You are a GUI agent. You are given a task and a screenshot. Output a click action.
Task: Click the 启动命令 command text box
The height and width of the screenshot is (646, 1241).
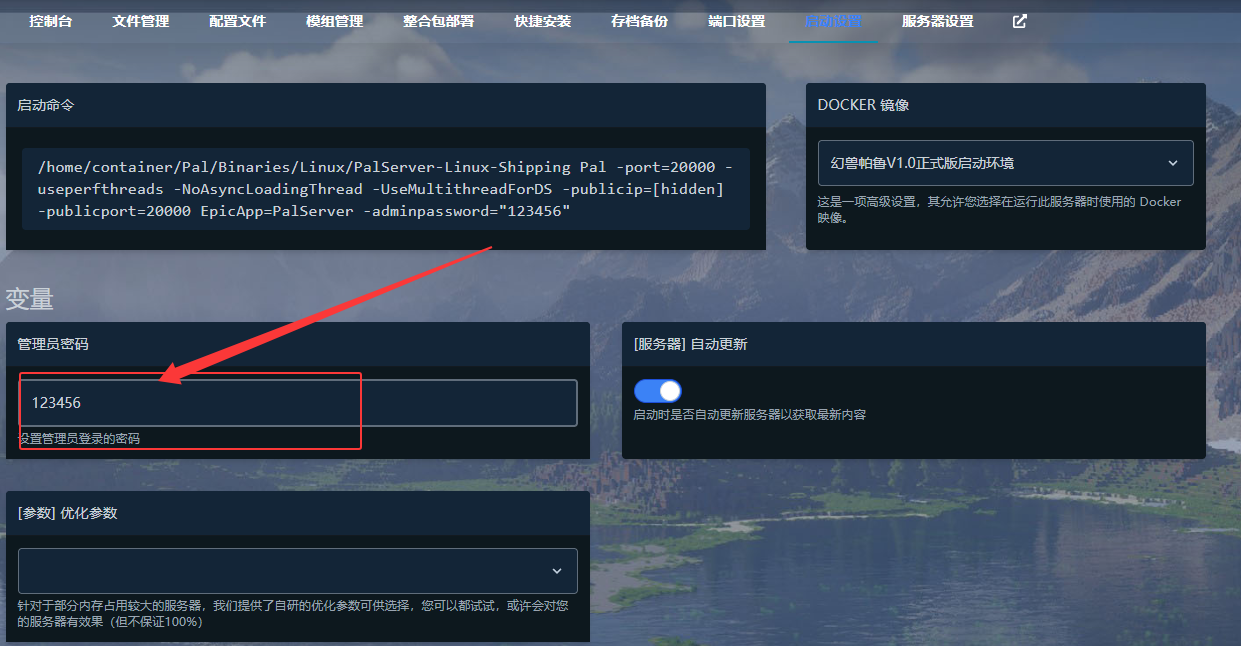(386, 189)
